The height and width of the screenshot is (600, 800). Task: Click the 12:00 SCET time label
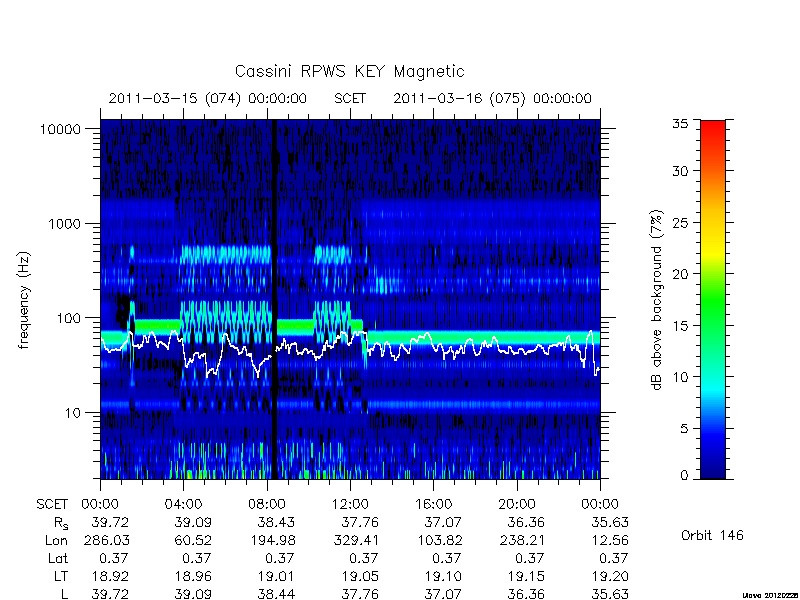pyautogui.click(x=350, y=505)
